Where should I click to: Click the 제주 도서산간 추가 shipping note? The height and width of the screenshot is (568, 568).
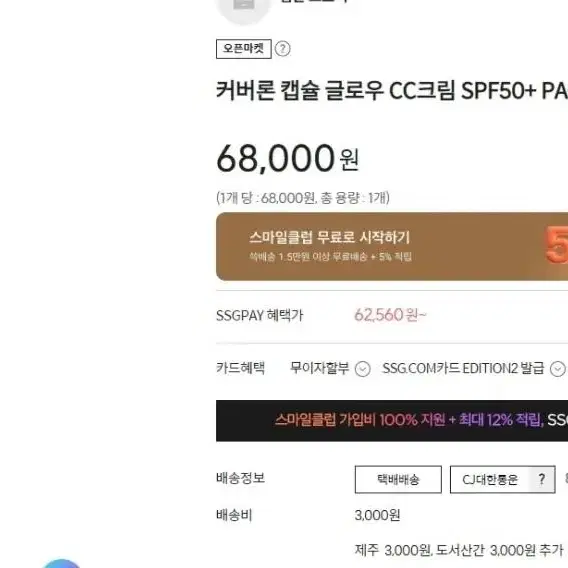(x=459, y=550)
